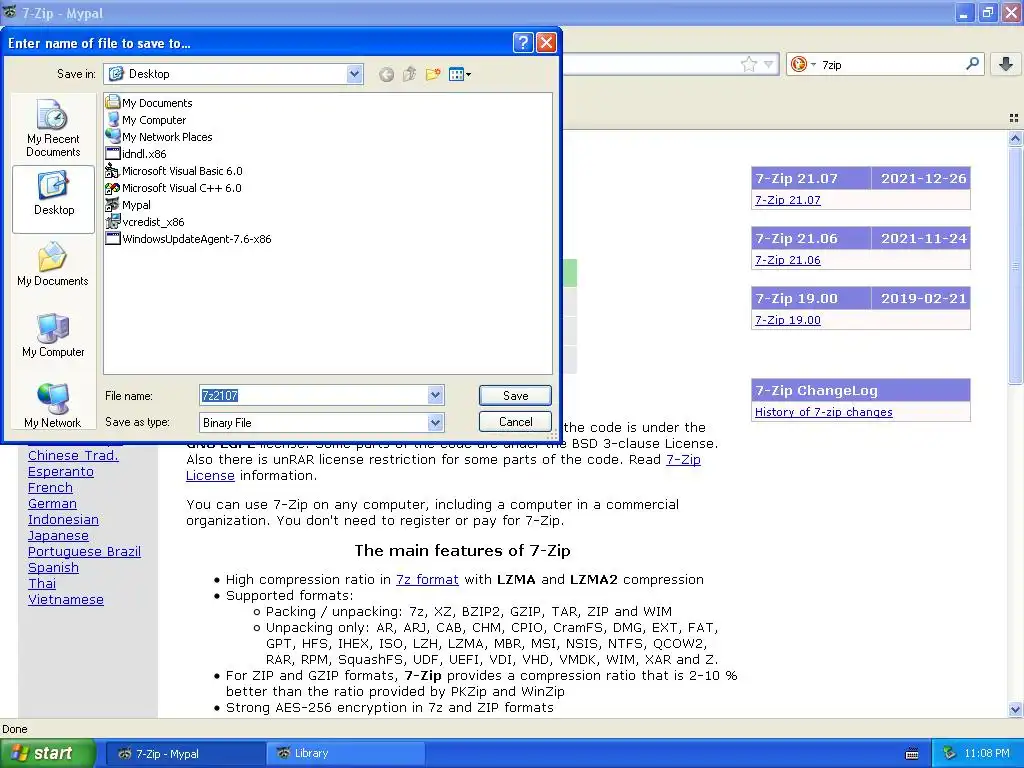Open the View menu icon in dialog
This screenshot has height=768, width=1024.
[x=460, y=74]
